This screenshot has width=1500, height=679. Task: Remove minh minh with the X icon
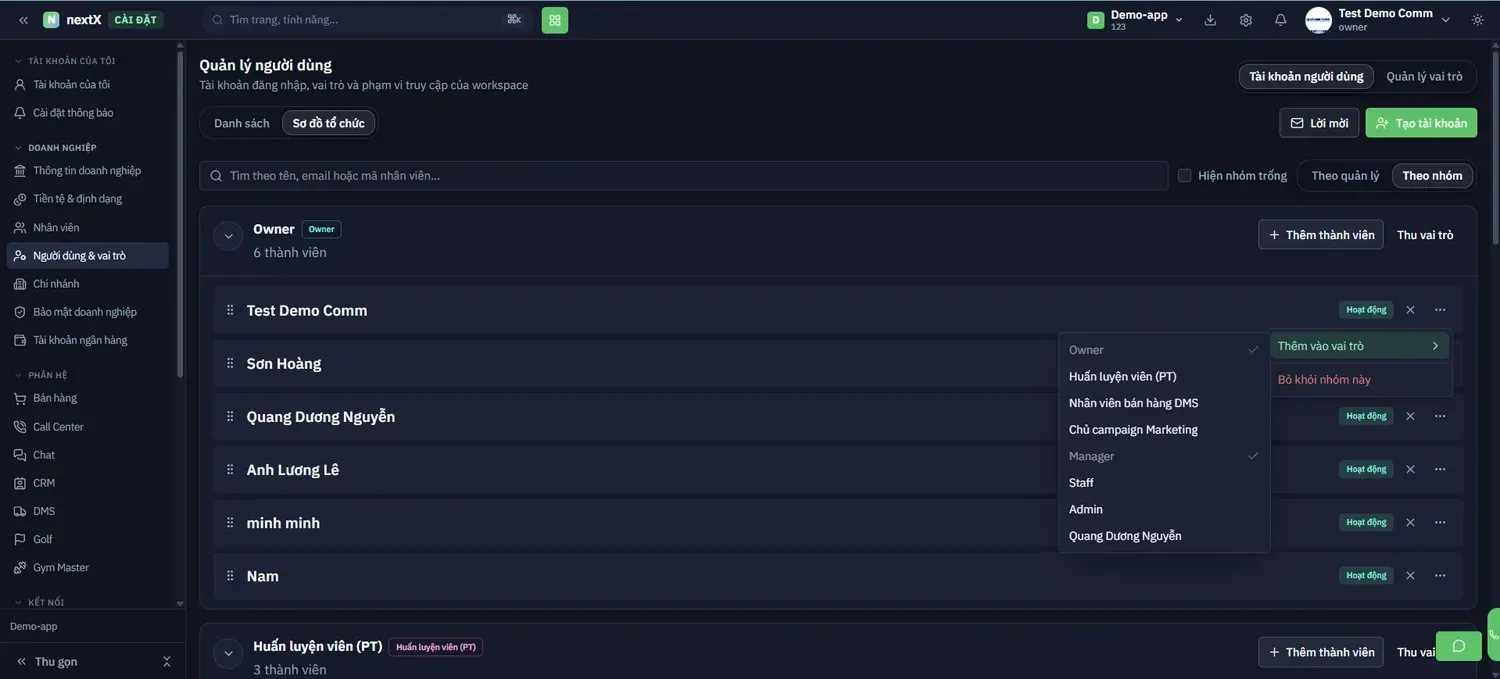click(x=1410, y=523)
